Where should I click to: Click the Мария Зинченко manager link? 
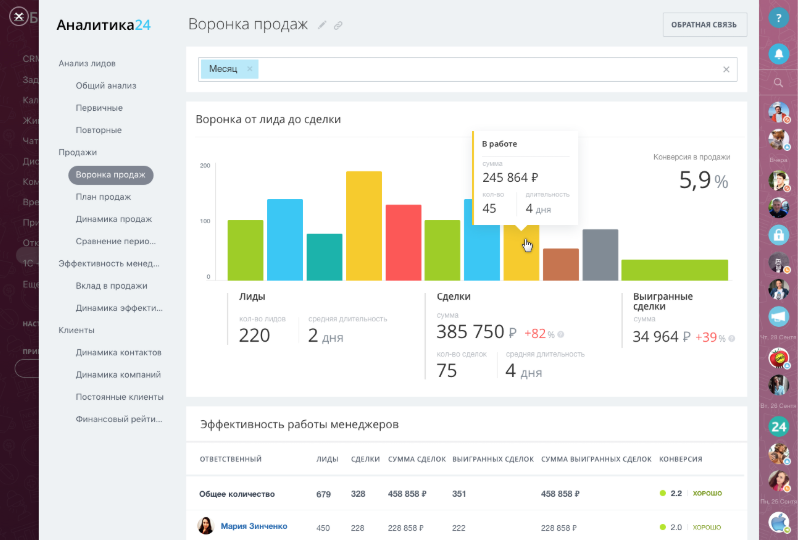[x=253, y=526]
